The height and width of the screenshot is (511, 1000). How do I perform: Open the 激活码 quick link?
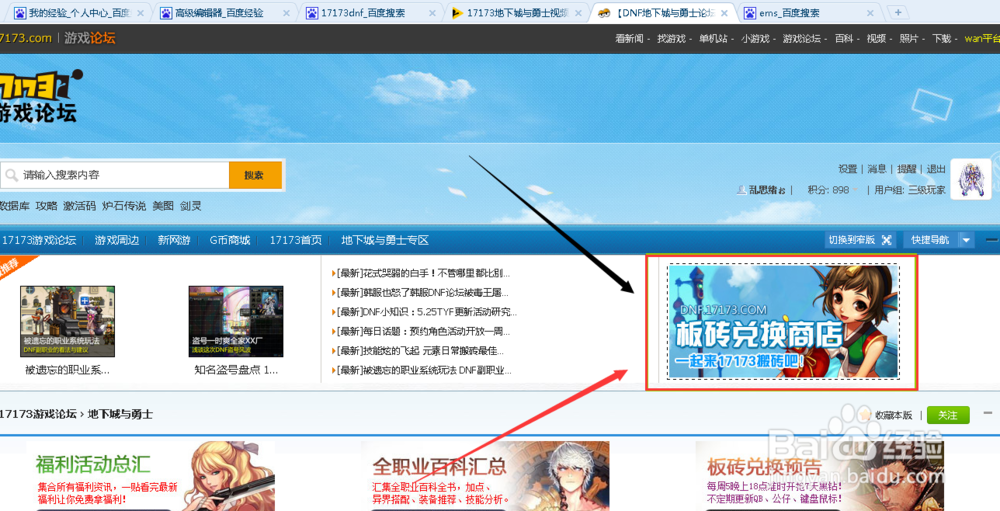79,205
